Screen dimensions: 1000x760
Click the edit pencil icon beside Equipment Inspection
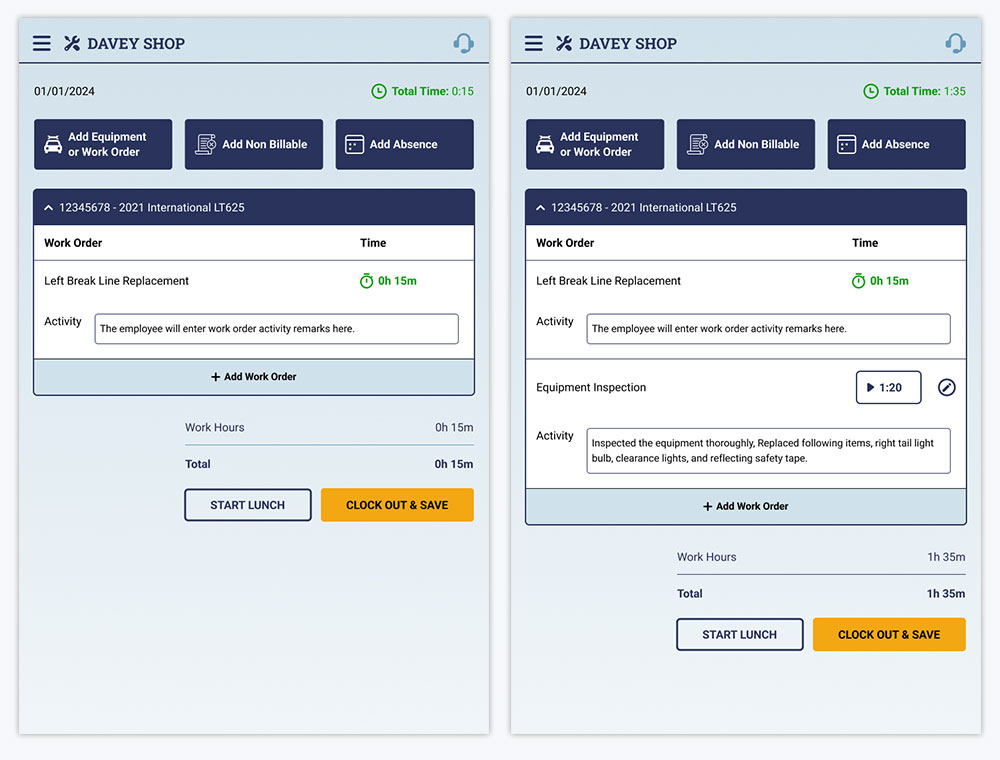[x=946, y=387]
